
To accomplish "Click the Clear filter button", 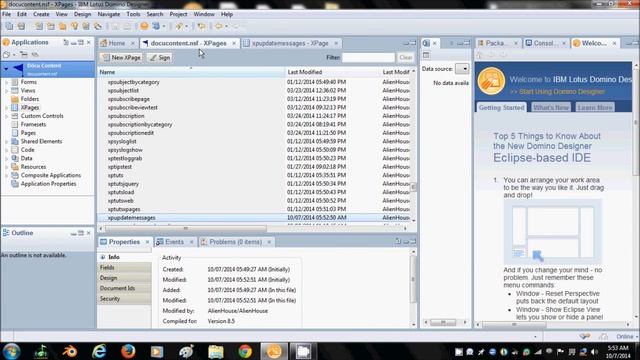I will pos(406,58).
